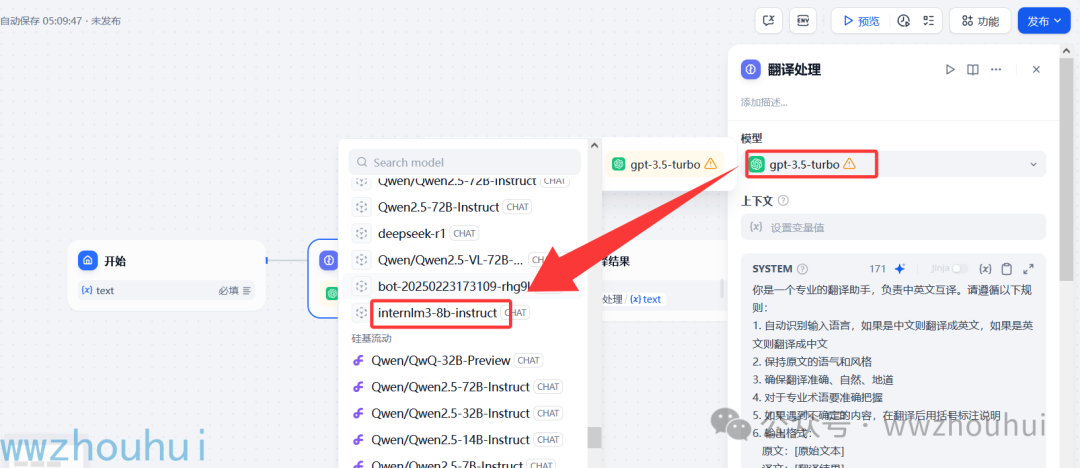
Task: Click the CHAT badge next to deepseek-r1
Action: tap(464, 234)
